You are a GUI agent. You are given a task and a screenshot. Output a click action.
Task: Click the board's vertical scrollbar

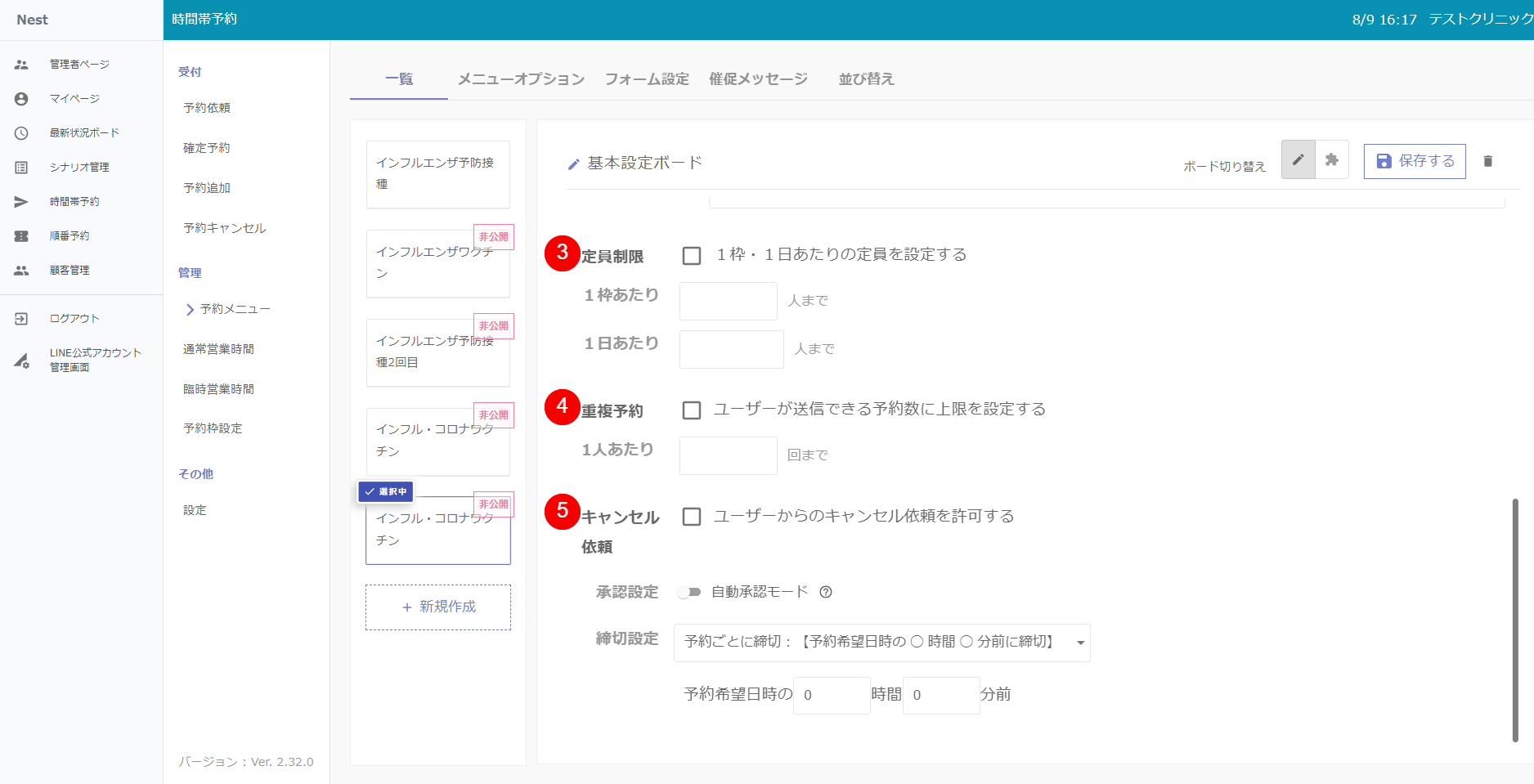[1514, 620]
